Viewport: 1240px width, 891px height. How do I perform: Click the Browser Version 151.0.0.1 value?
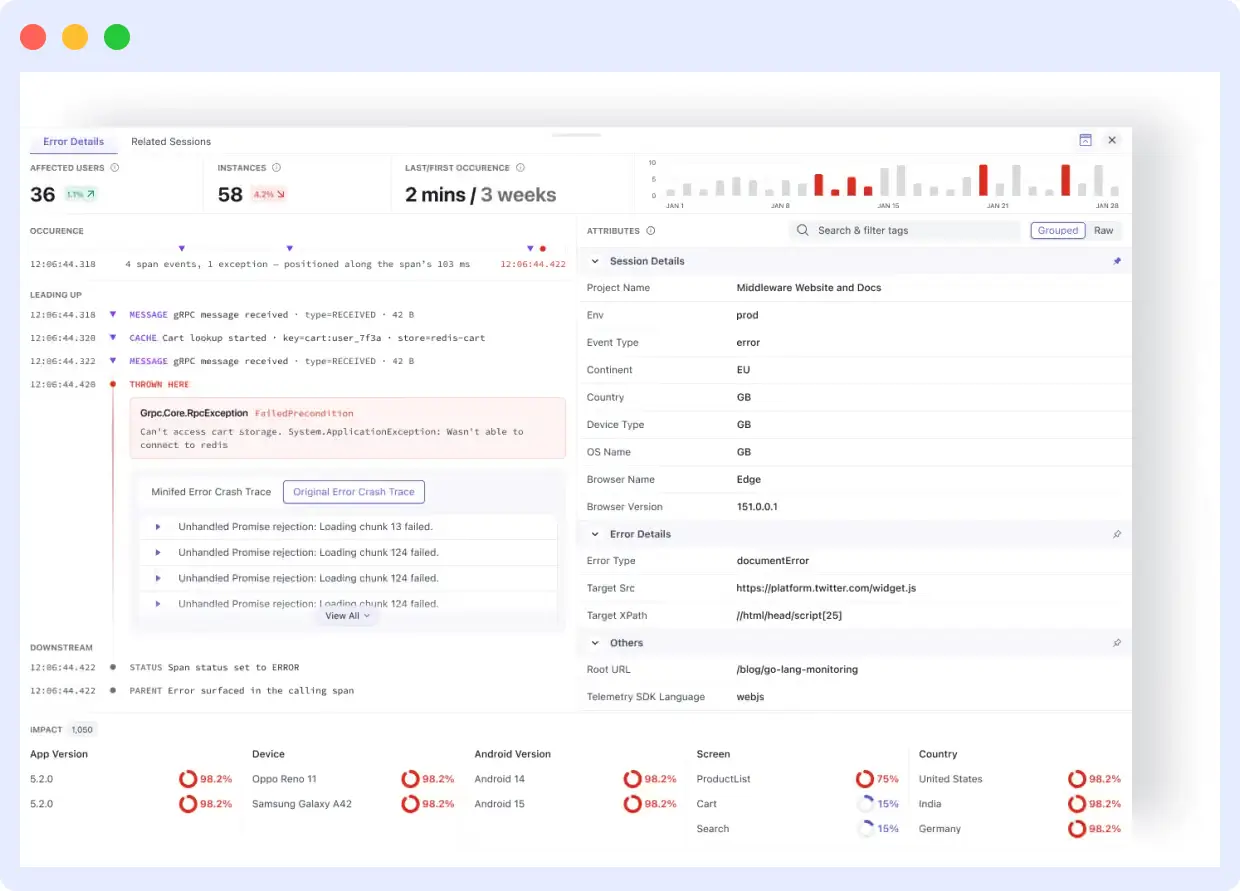click(x=757, y=507)
